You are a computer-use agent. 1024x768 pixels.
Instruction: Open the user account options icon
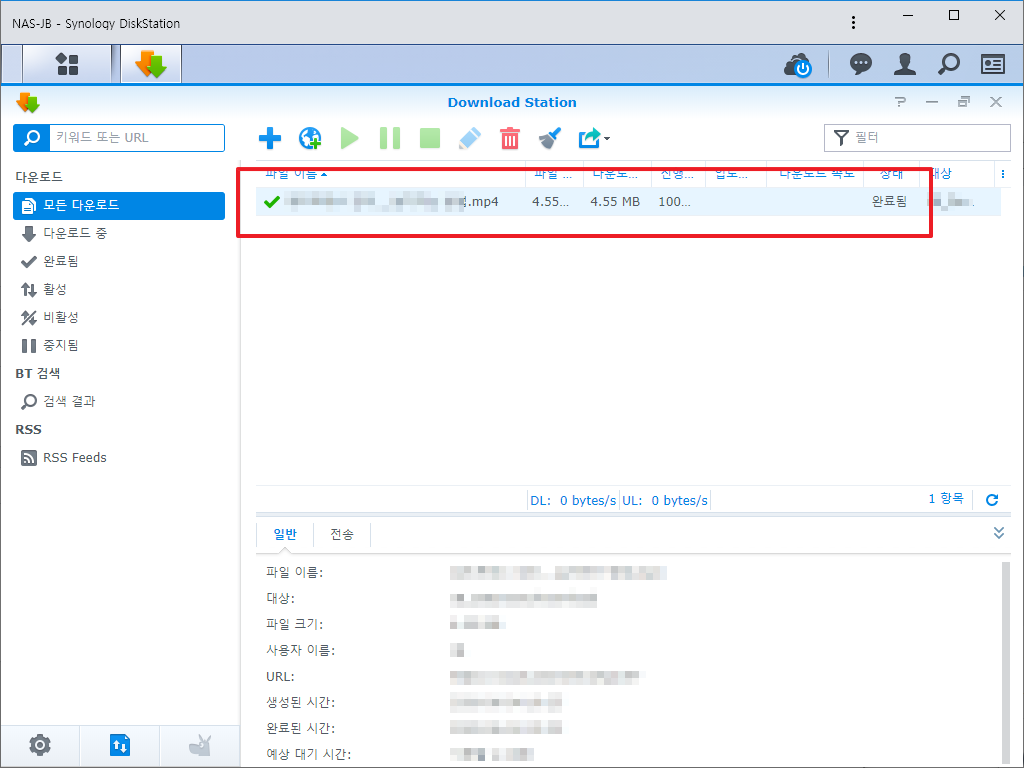(904, 64)
